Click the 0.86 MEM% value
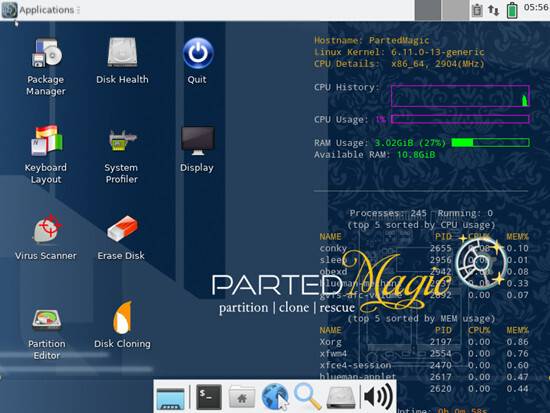Image resolution: width=550 pixels, height=413 pixels. [517, 342]
